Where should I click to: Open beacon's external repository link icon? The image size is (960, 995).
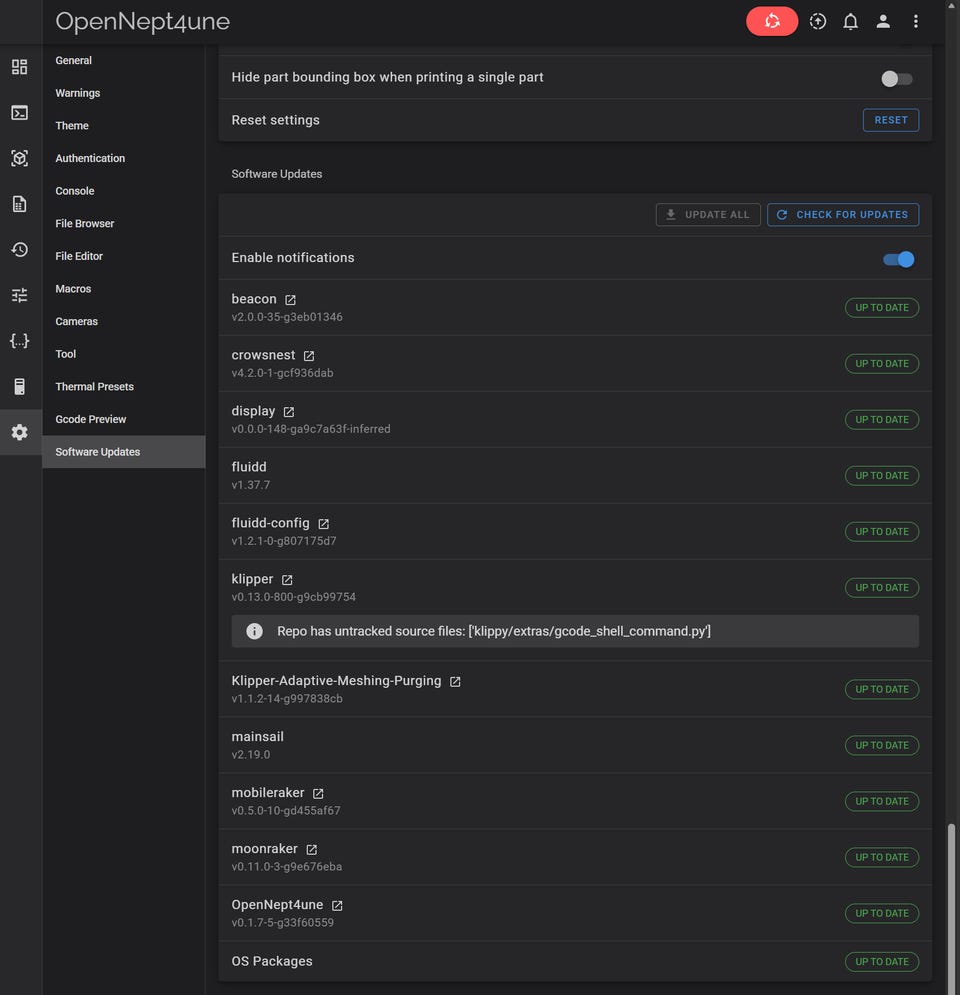coord(290,300)
